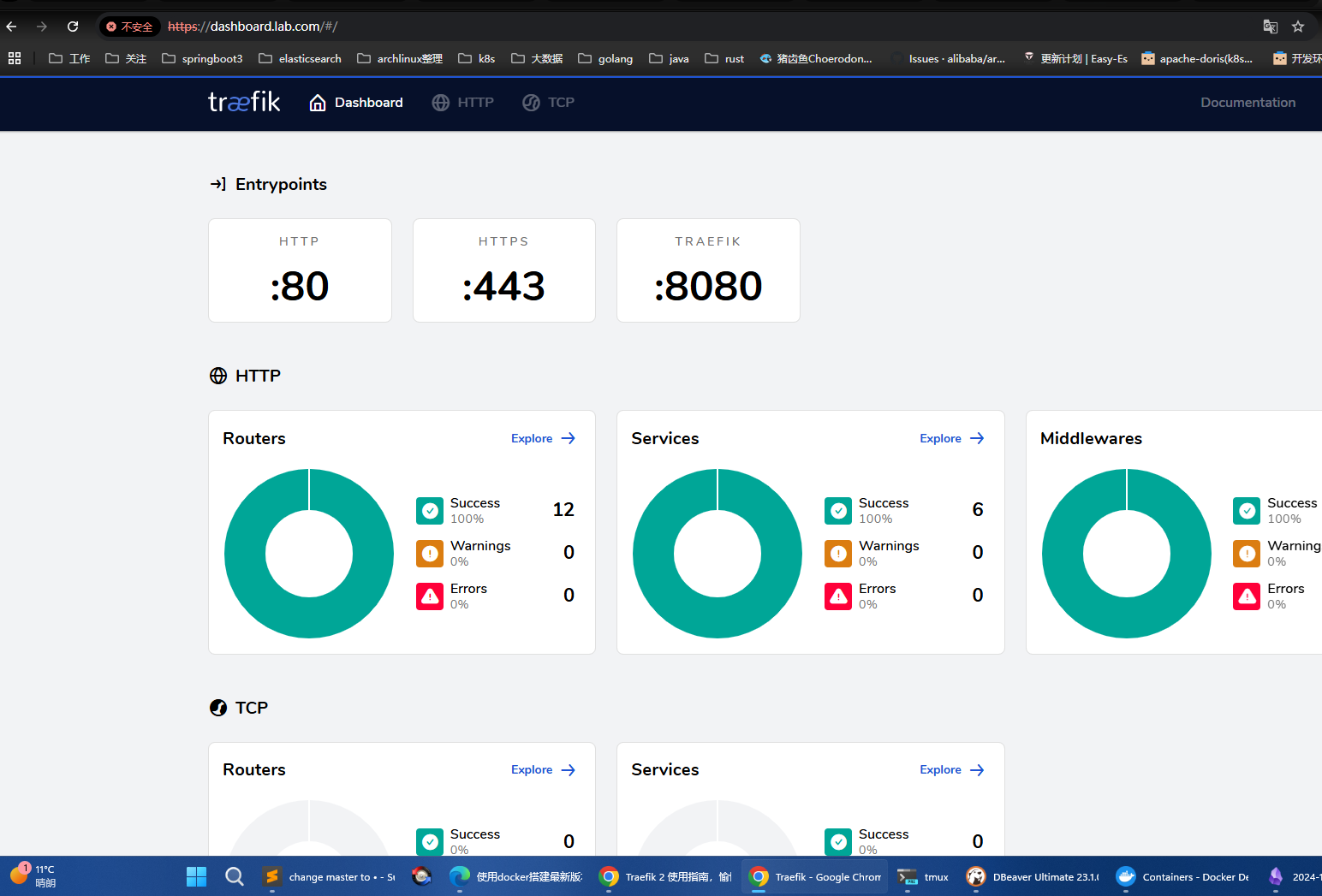
Task: Open the apache-doris bookmark
Action: pos(1197,58)
